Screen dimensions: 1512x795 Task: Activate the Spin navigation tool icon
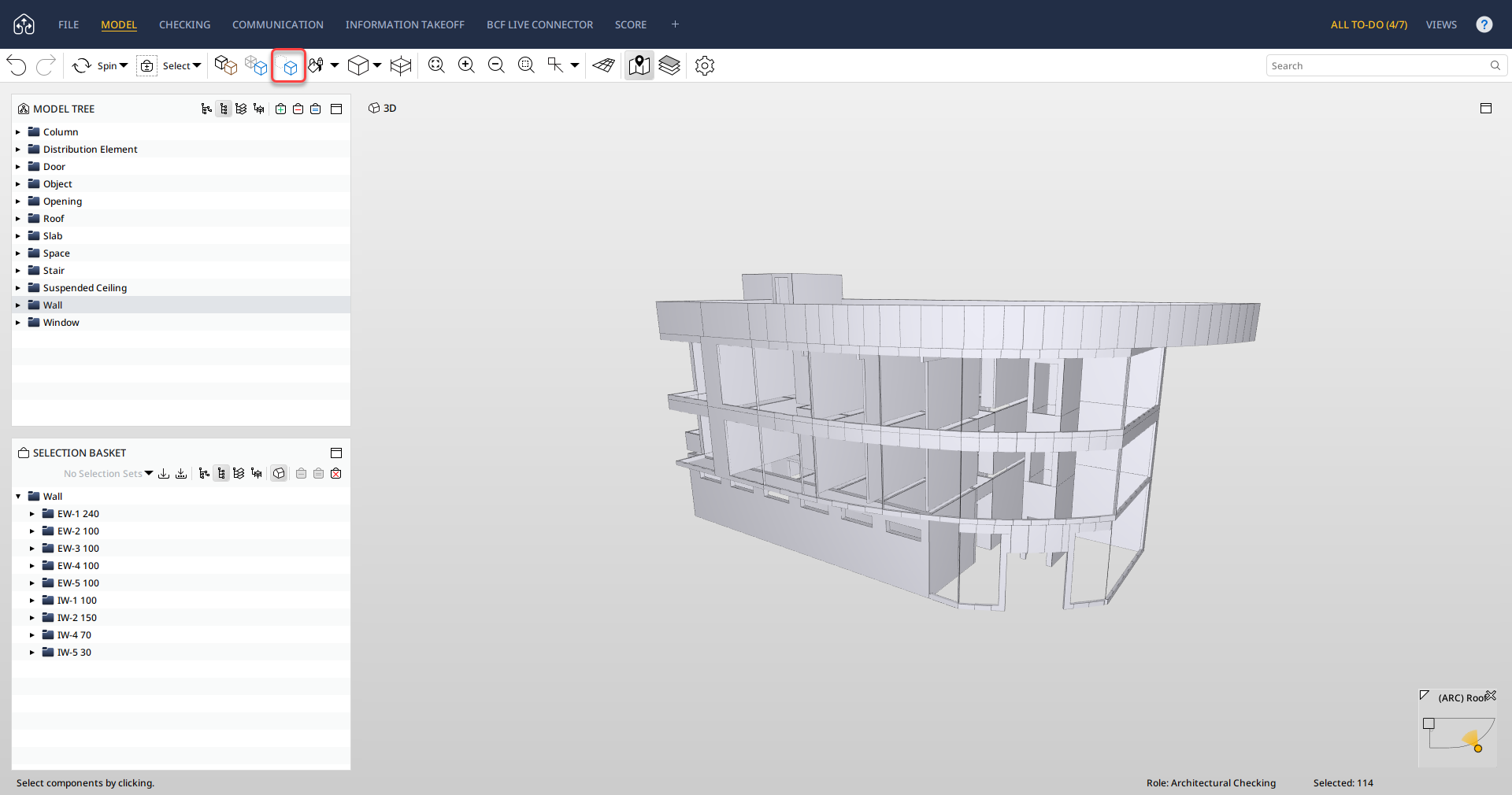pyautogui.click(x=82, y=65)
